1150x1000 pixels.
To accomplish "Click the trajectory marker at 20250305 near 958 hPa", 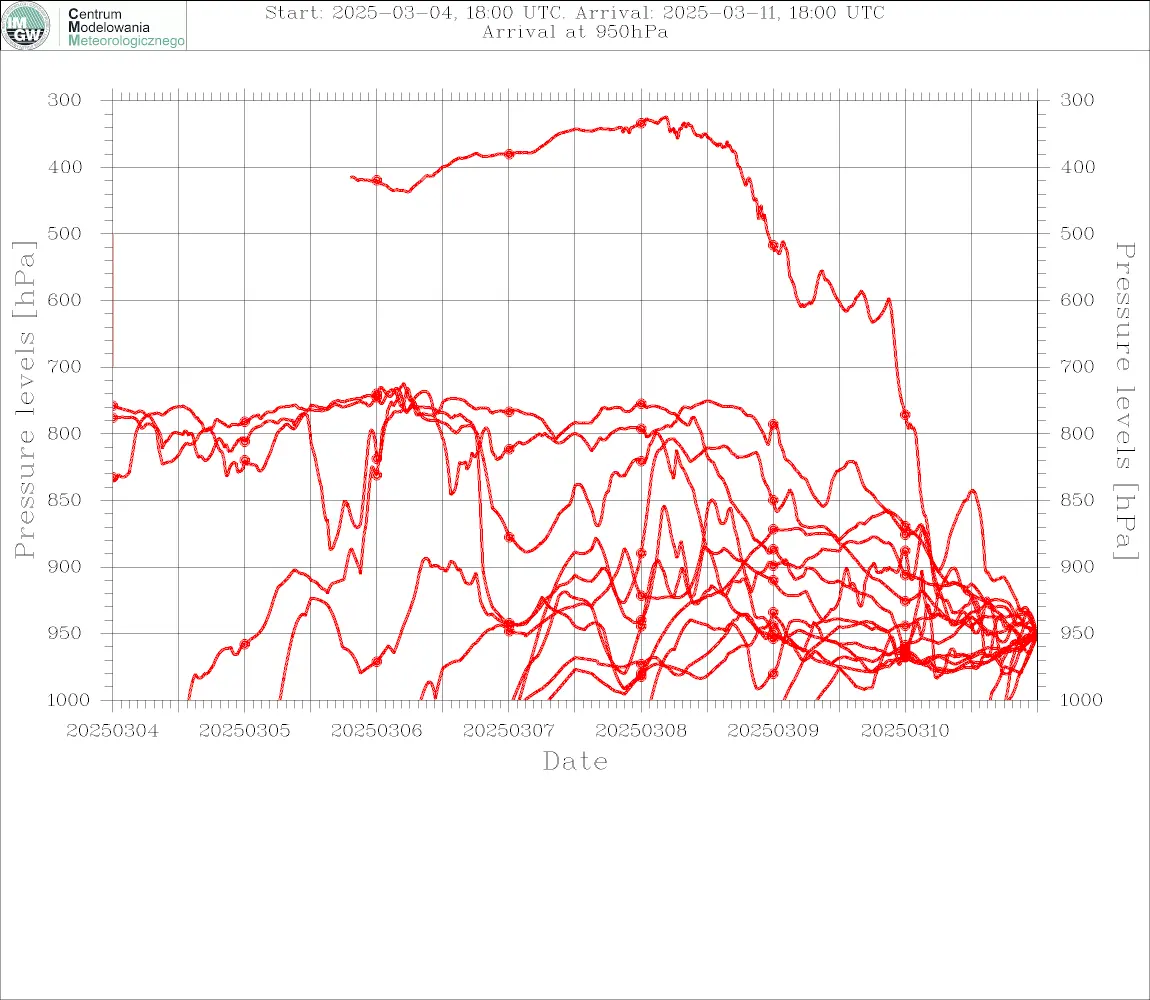I will 245,644.
